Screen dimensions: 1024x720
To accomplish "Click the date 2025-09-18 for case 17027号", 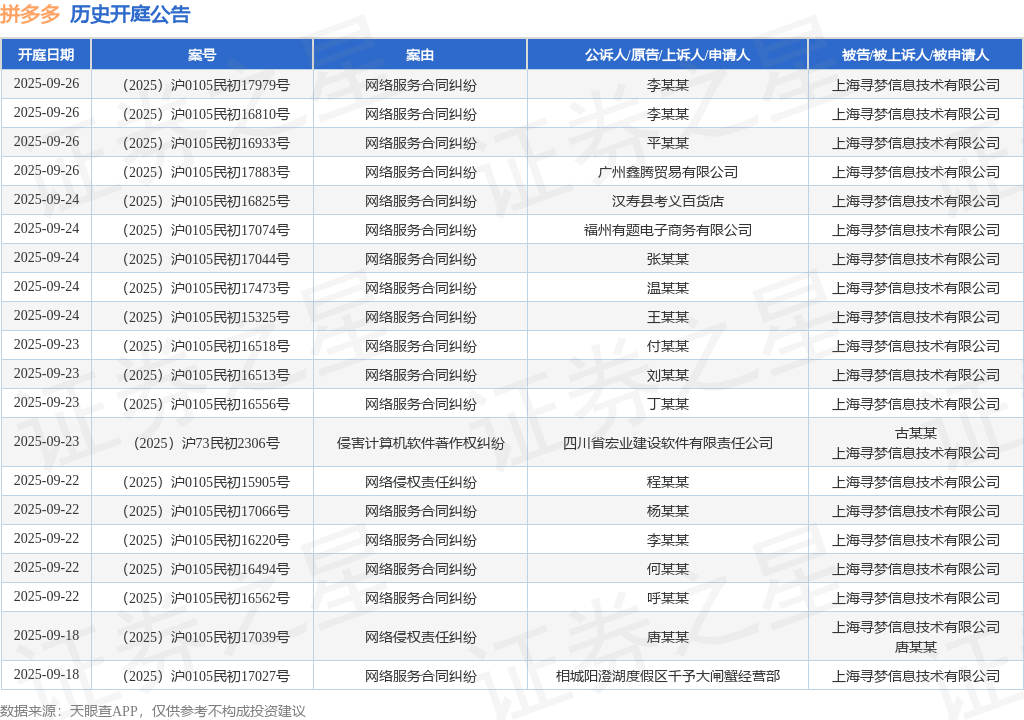I will tap(46, 674).
